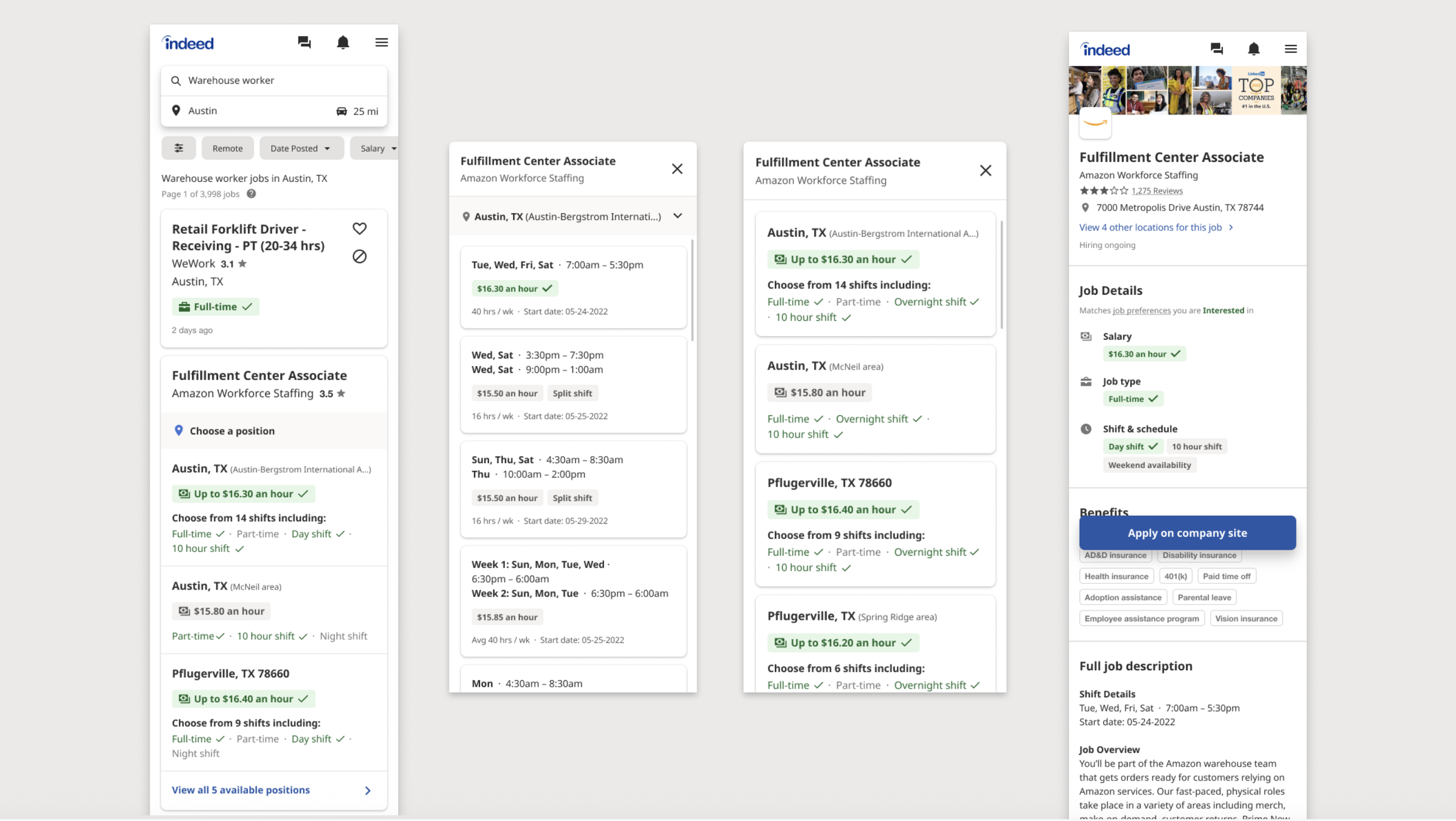
Task: Open filter sliders button
Action: pyautogui.click(x=179, y=149)
